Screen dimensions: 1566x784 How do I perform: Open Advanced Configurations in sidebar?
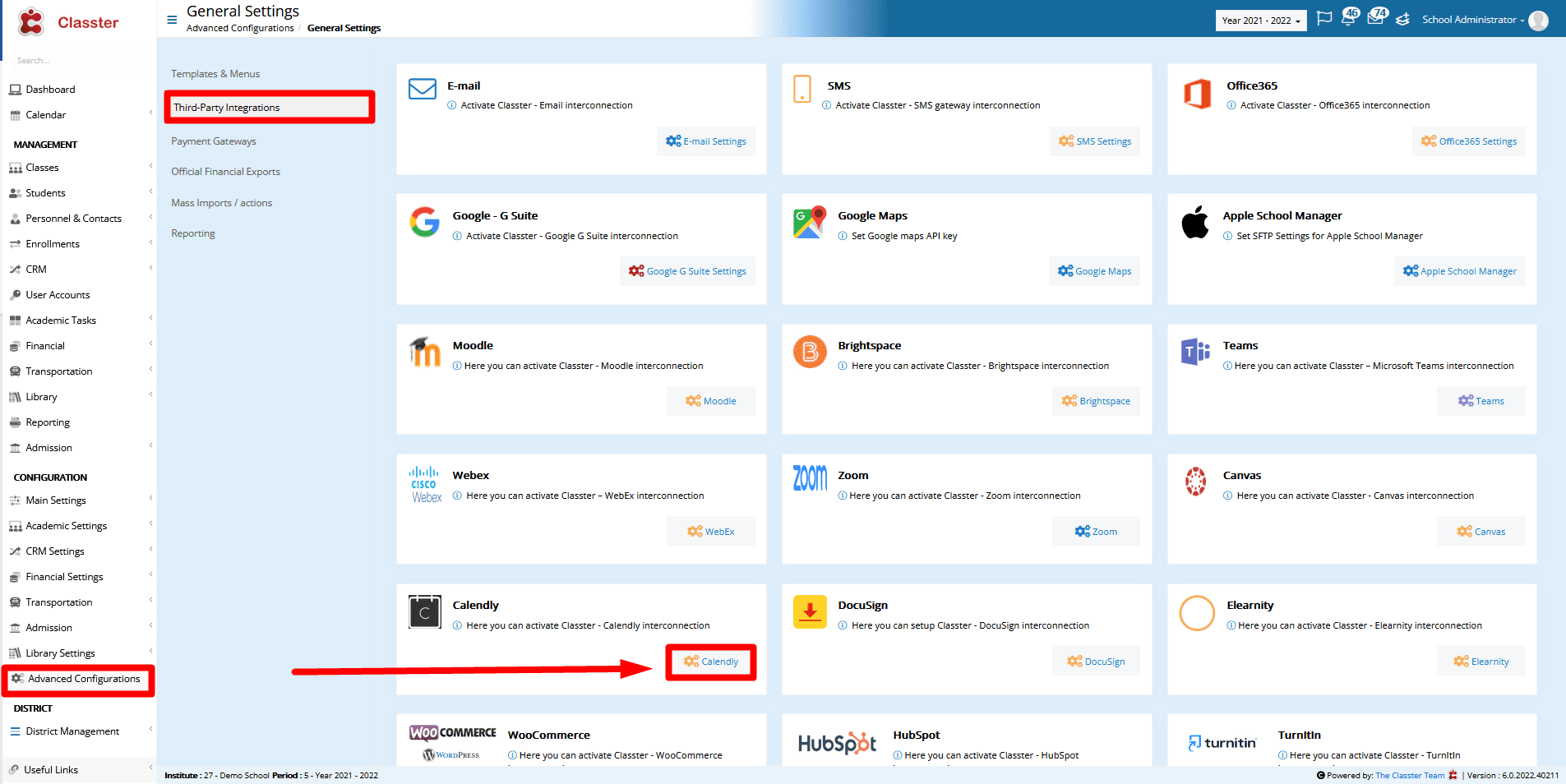(x=78, y=679)
